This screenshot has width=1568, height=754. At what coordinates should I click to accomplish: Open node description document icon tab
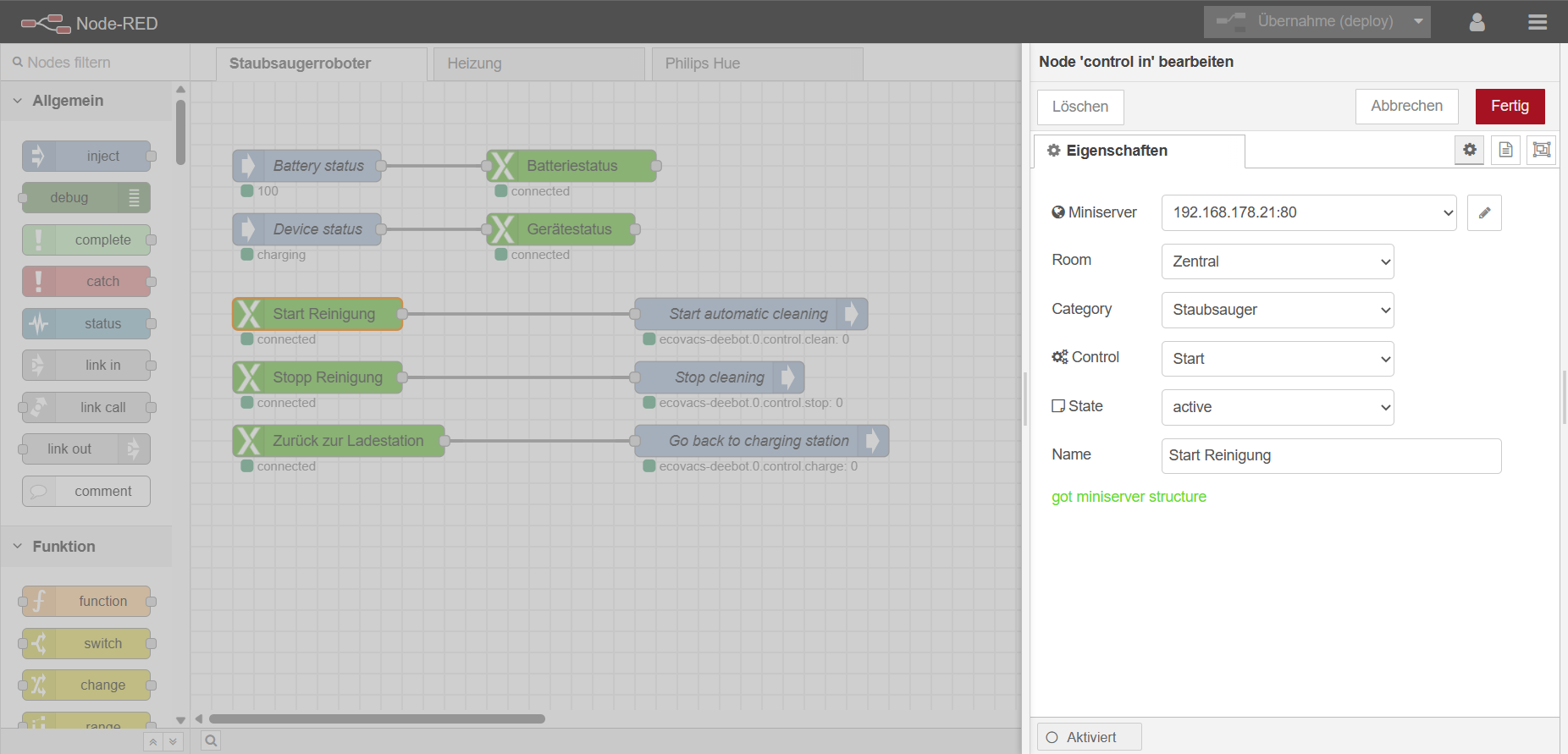coord(1505,150)
